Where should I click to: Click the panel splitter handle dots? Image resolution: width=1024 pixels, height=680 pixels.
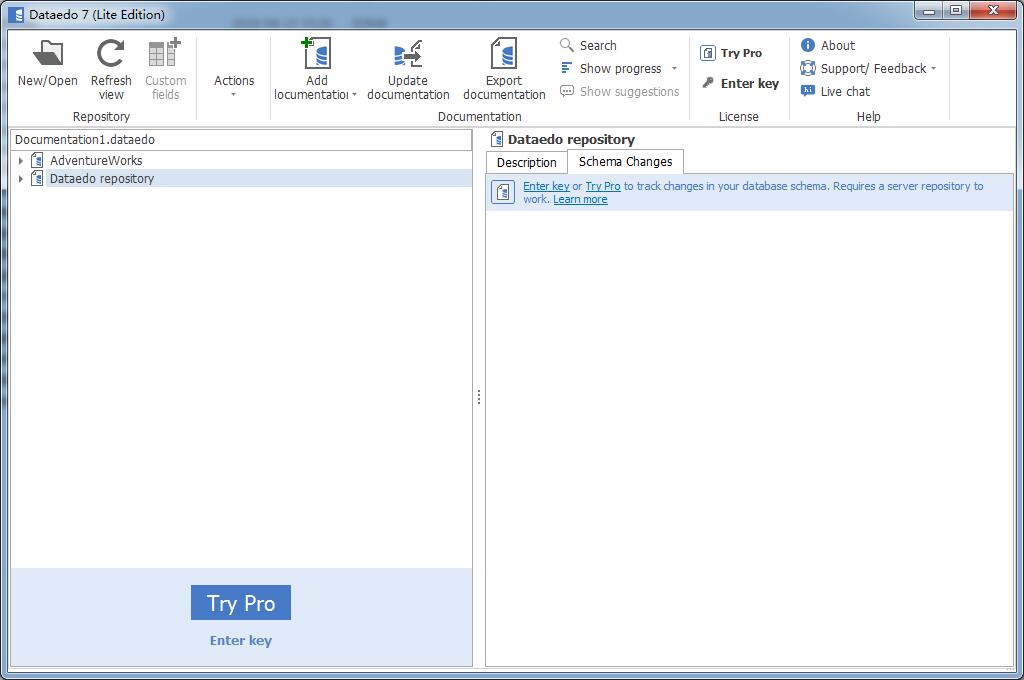point(479,397)
